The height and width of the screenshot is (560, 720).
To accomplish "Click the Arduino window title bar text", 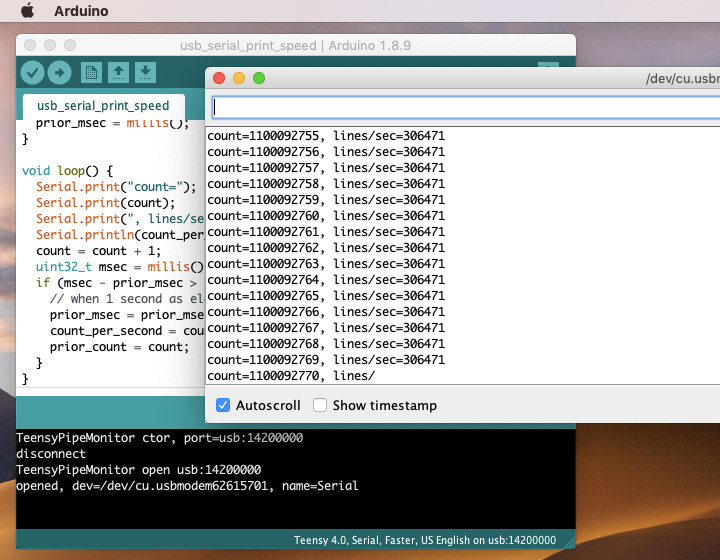I will (295, 45).
